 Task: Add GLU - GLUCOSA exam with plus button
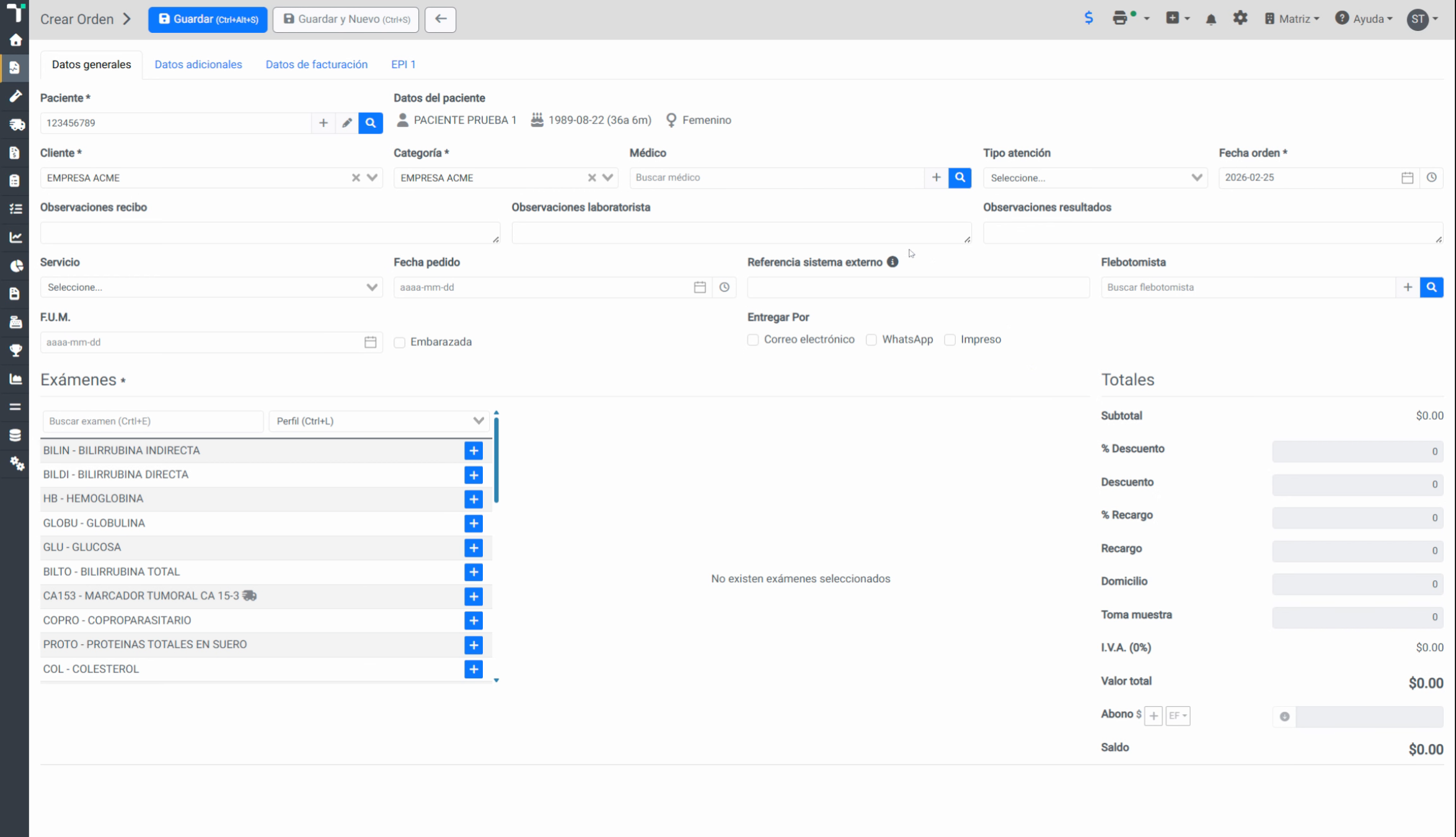(474, 547)
